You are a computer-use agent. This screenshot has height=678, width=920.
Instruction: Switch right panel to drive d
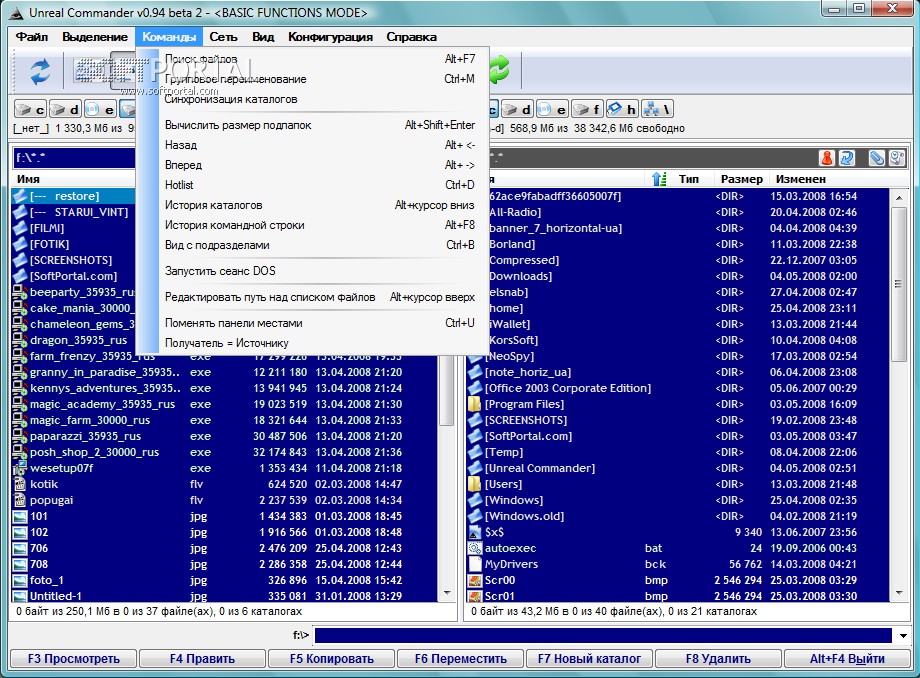517,109
